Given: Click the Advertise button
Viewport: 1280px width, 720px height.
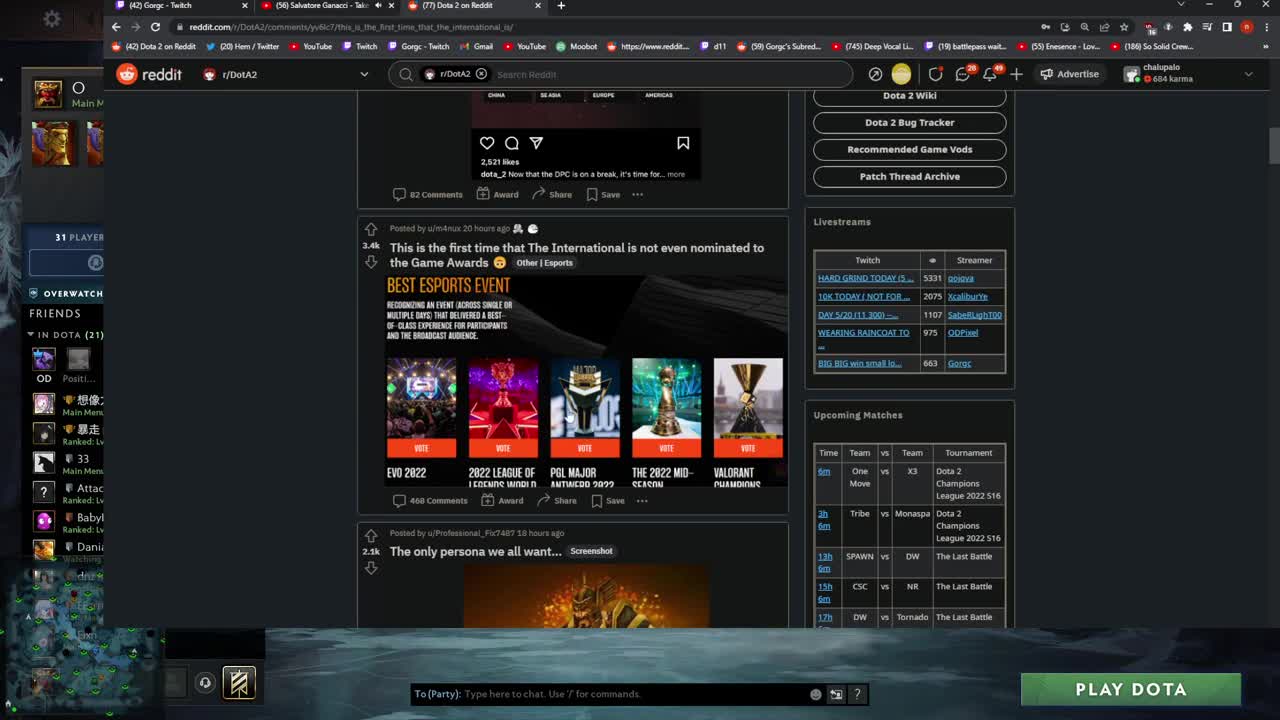Looking at the screenshot, I should click(1069, 74).
